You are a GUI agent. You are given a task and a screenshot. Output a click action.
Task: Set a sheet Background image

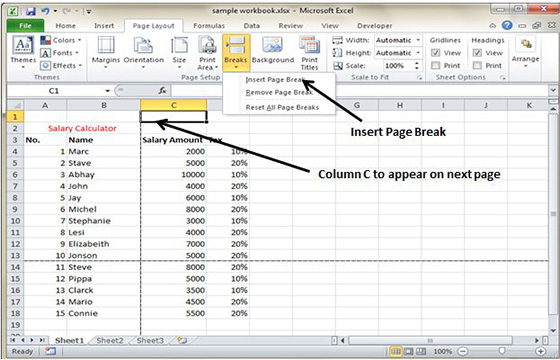tap(273, 51)
